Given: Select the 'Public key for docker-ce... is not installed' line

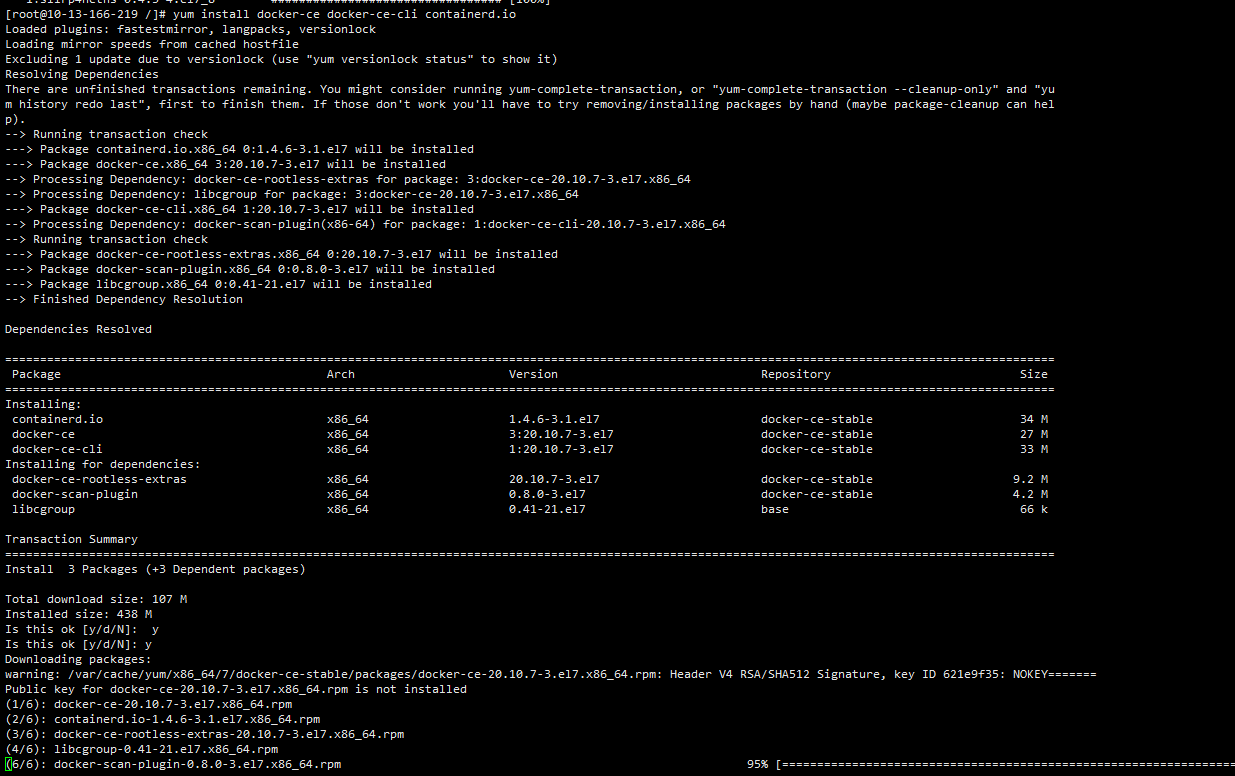Looking at the screenshot, I should pyautogui.click(x=236, y=689).
